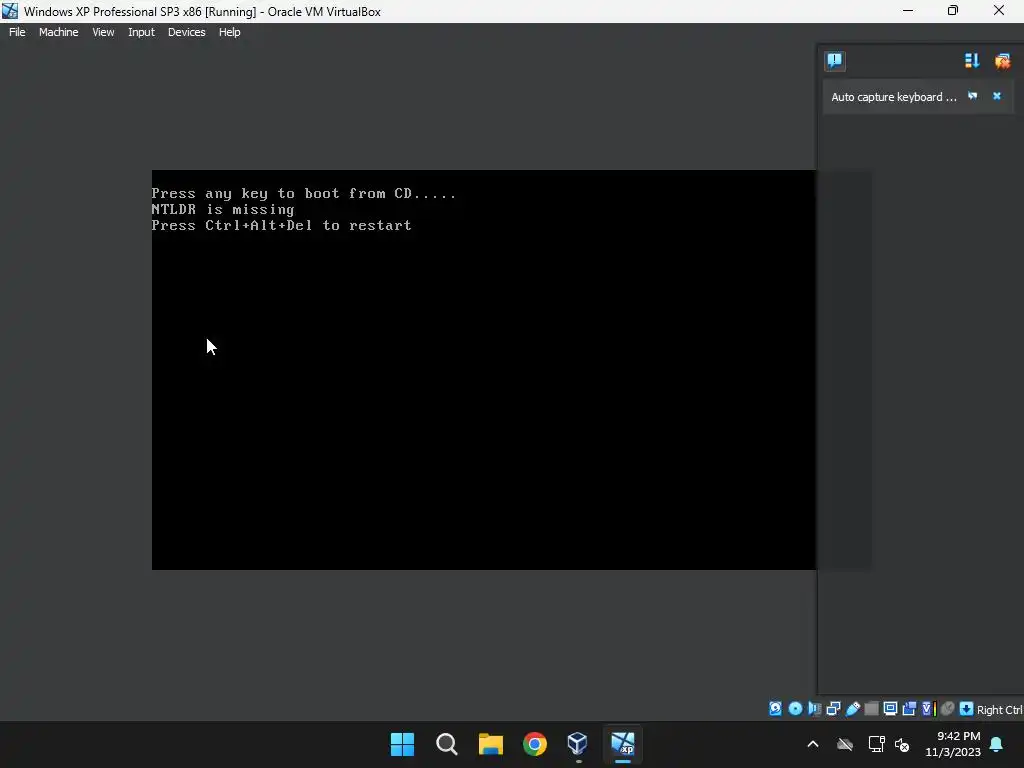Image resolution: width=1024 pixels, height=768 pixels.
Task: Click the greyed mouse integration status icon
Action: click(x=948, y=709)
